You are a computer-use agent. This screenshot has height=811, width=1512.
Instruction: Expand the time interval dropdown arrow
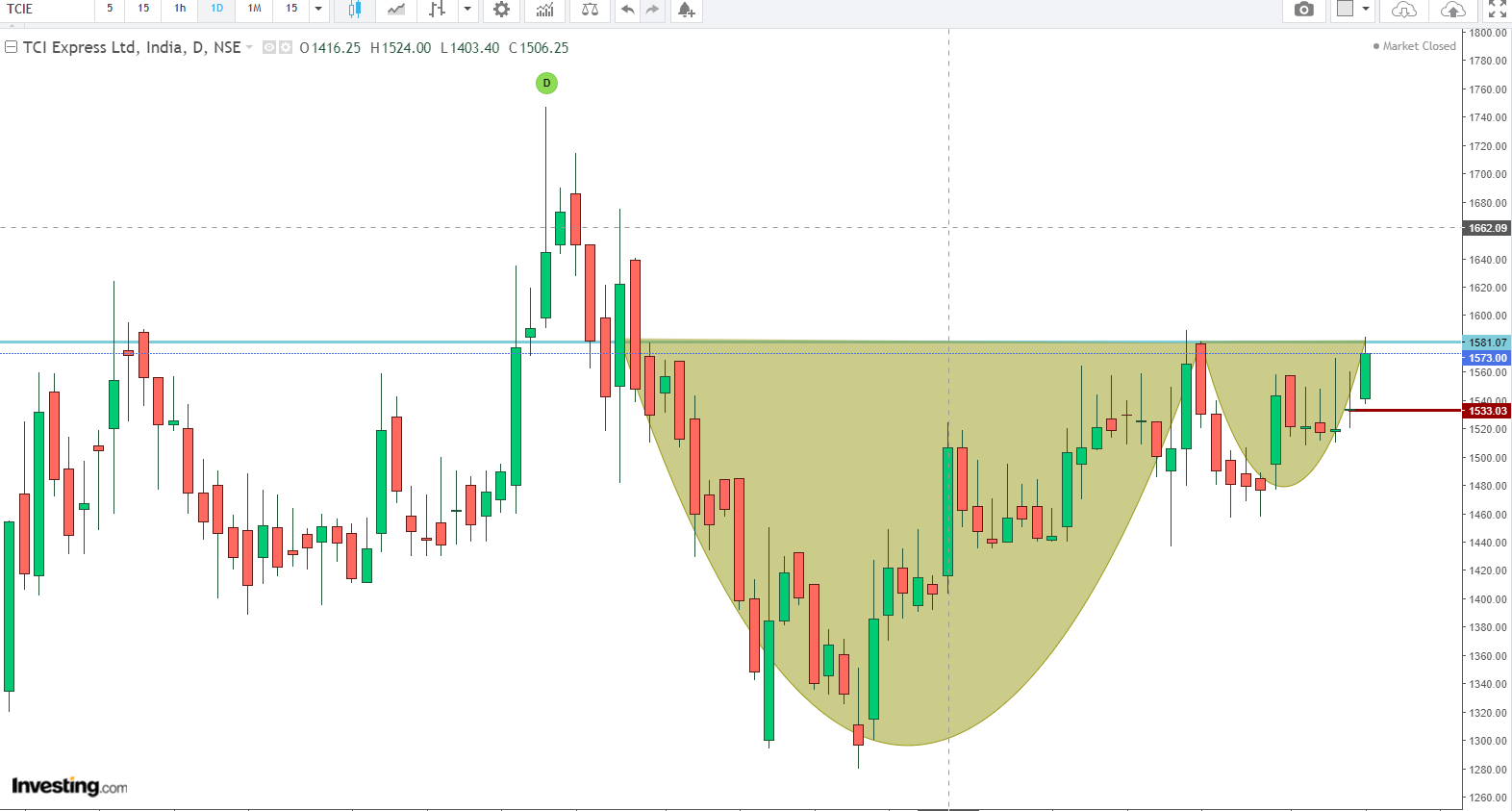coord(318,10)
